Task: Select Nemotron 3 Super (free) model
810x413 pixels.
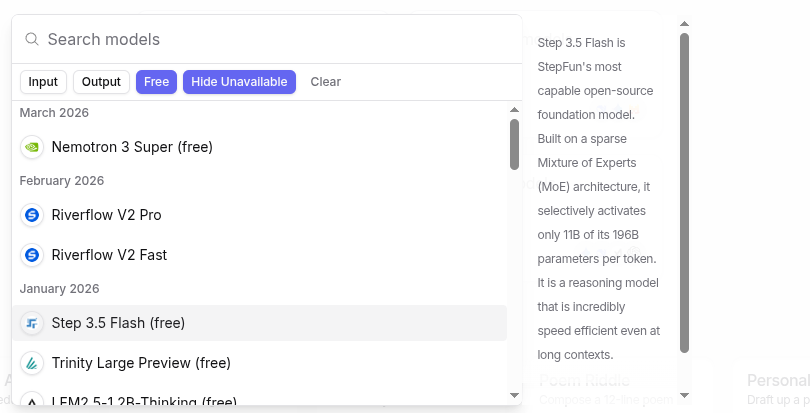Action: pos(132,147)
